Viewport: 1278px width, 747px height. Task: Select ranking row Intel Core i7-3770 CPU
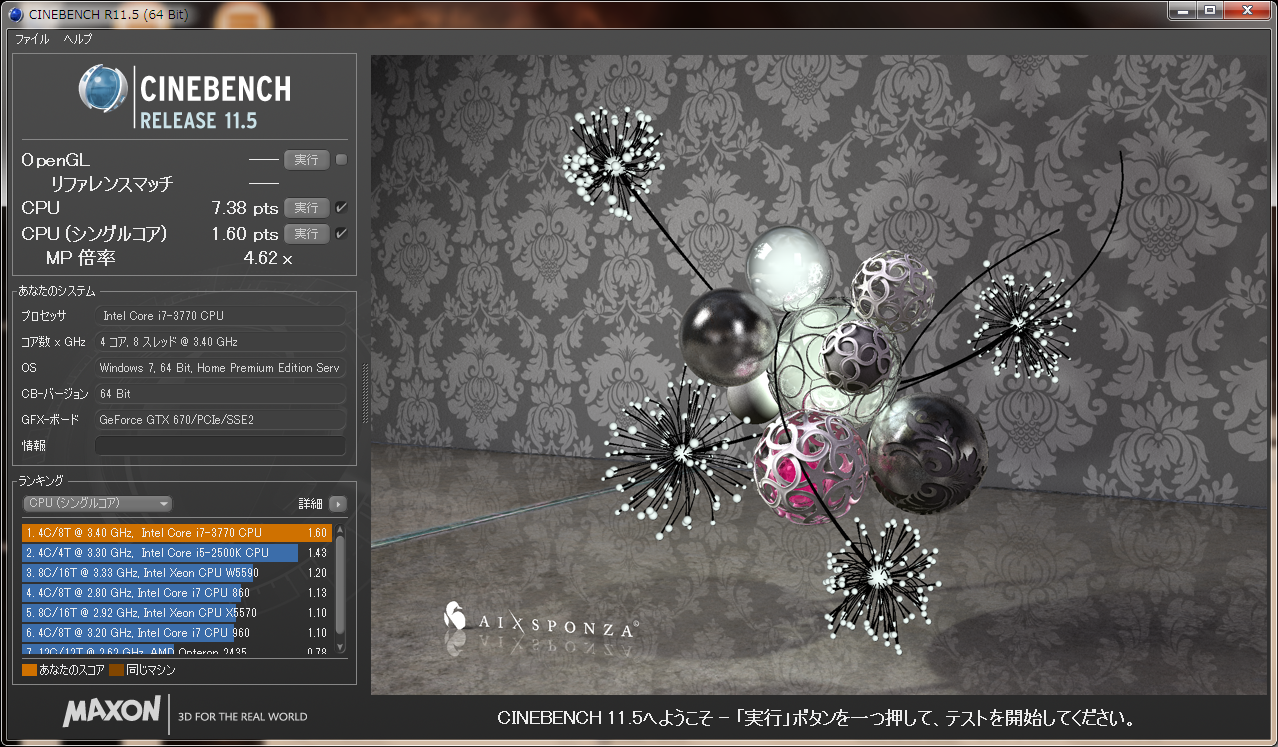coord(176,533)
